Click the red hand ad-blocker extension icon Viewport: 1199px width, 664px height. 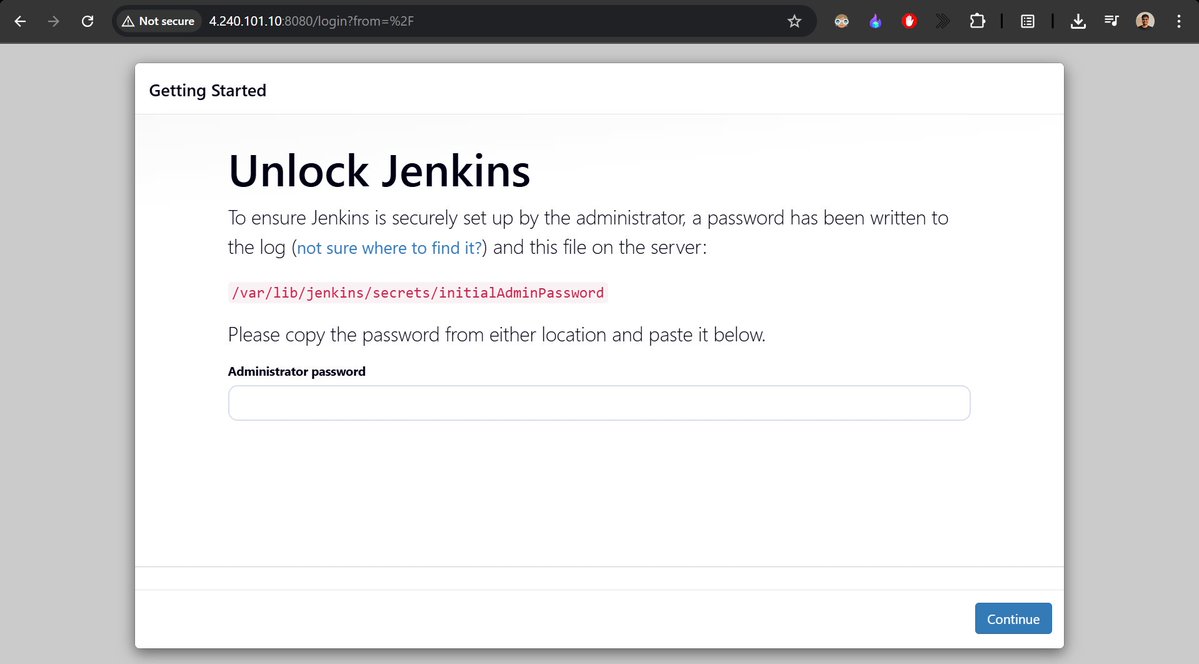(908, 20)
